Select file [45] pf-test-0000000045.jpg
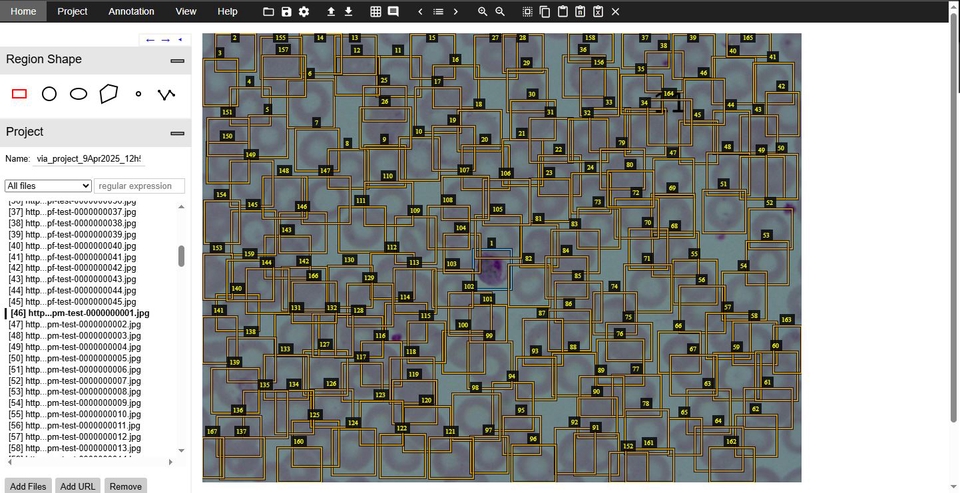This screenshot has width=960, height=493. click(72, 302)
